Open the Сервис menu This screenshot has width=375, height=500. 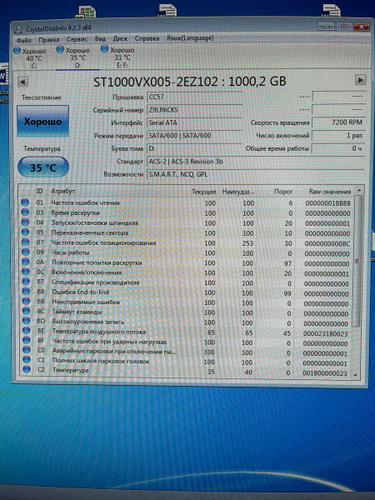(77, 39)
